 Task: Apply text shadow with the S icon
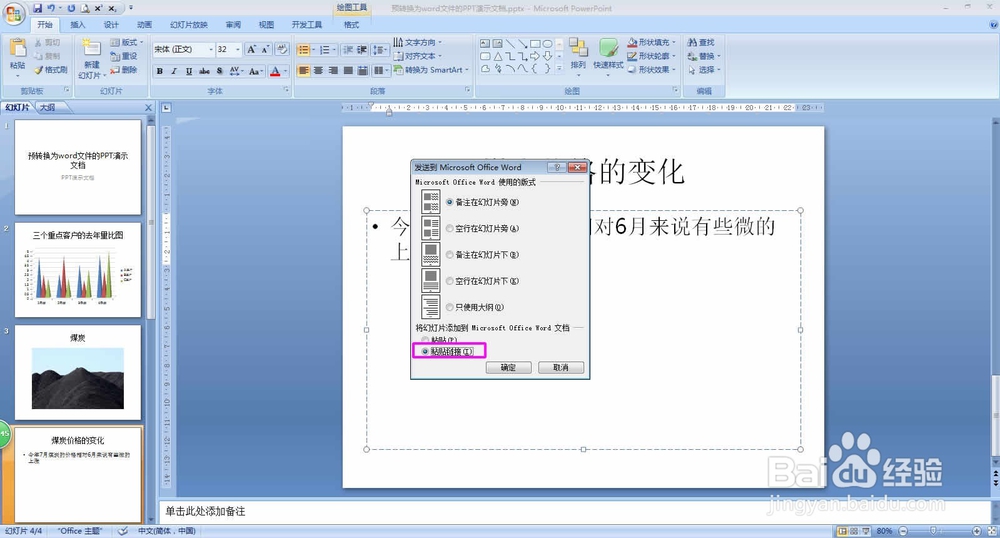[219, 71]
